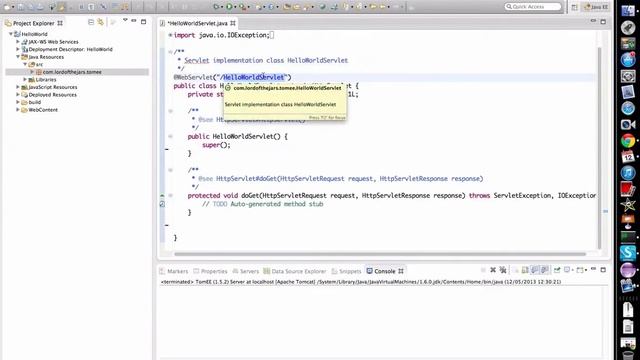
Task: Click Remove All Terminated Launches double-X icon
Action: [x=503, y=270]
